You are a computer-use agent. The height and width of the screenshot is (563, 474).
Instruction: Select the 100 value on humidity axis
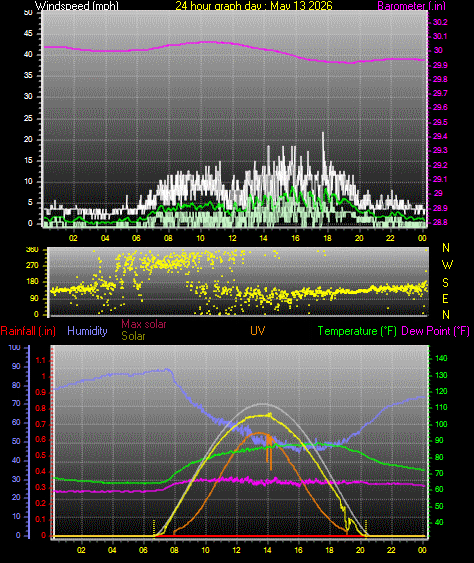pos(14,348)
